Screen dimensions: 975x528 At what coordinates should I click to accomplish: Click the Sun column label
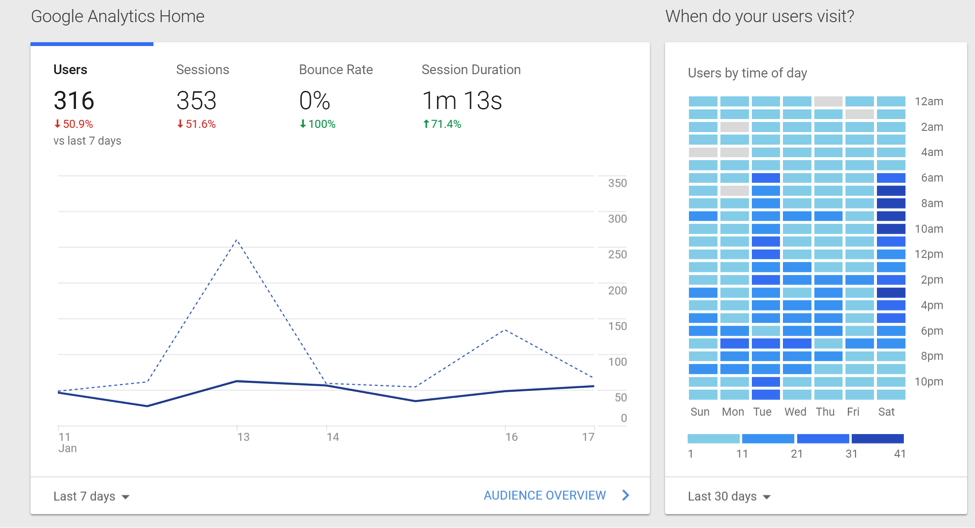[x=700, y=412]
